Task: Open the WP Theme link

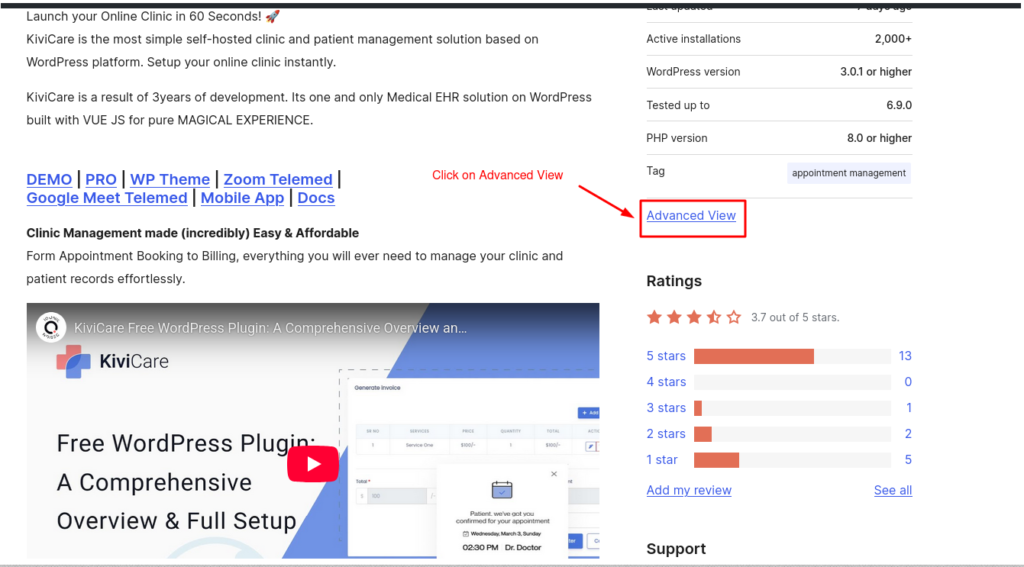Action: coord(170,179)
